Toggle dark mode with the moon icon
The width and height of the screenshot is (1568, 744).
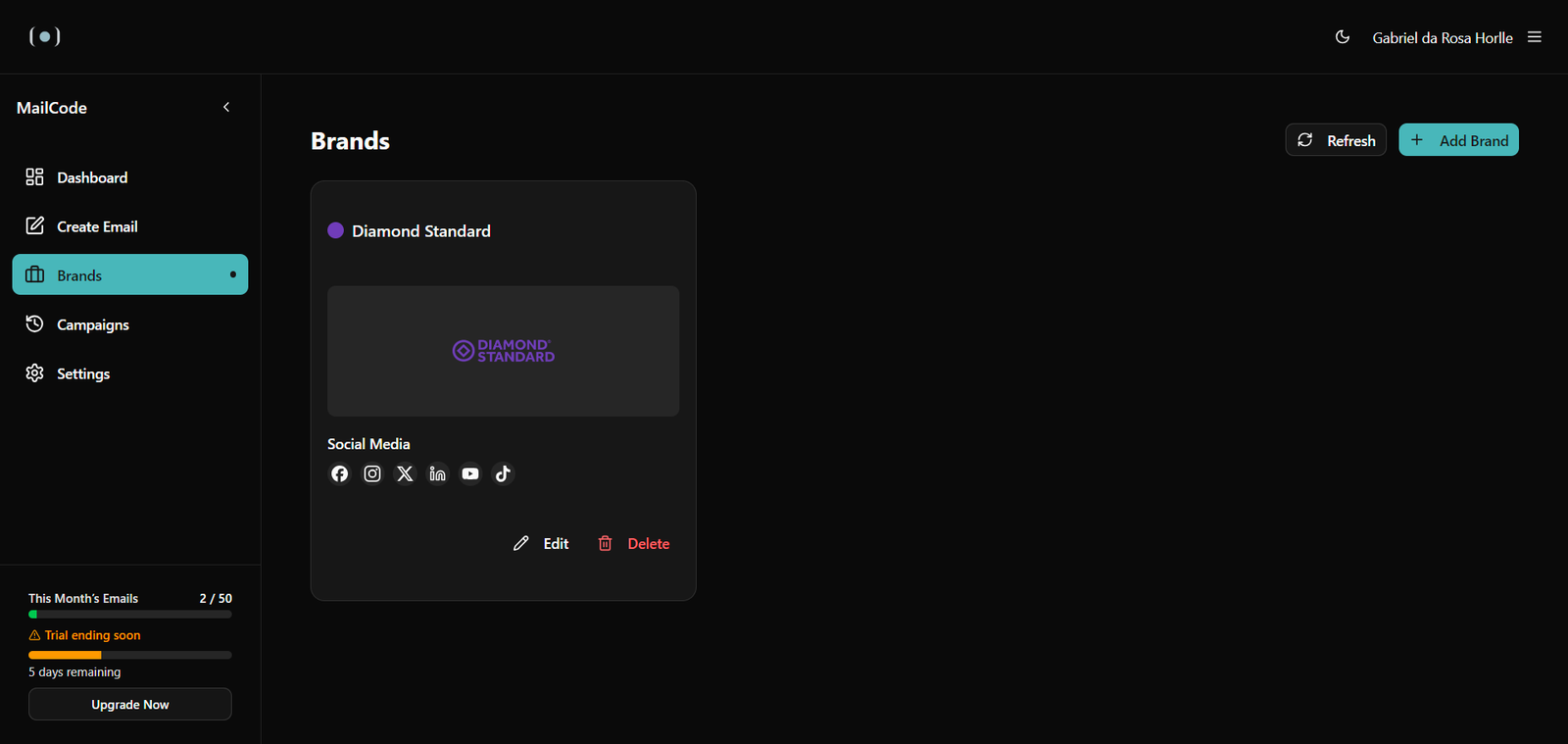point(1343,37)
